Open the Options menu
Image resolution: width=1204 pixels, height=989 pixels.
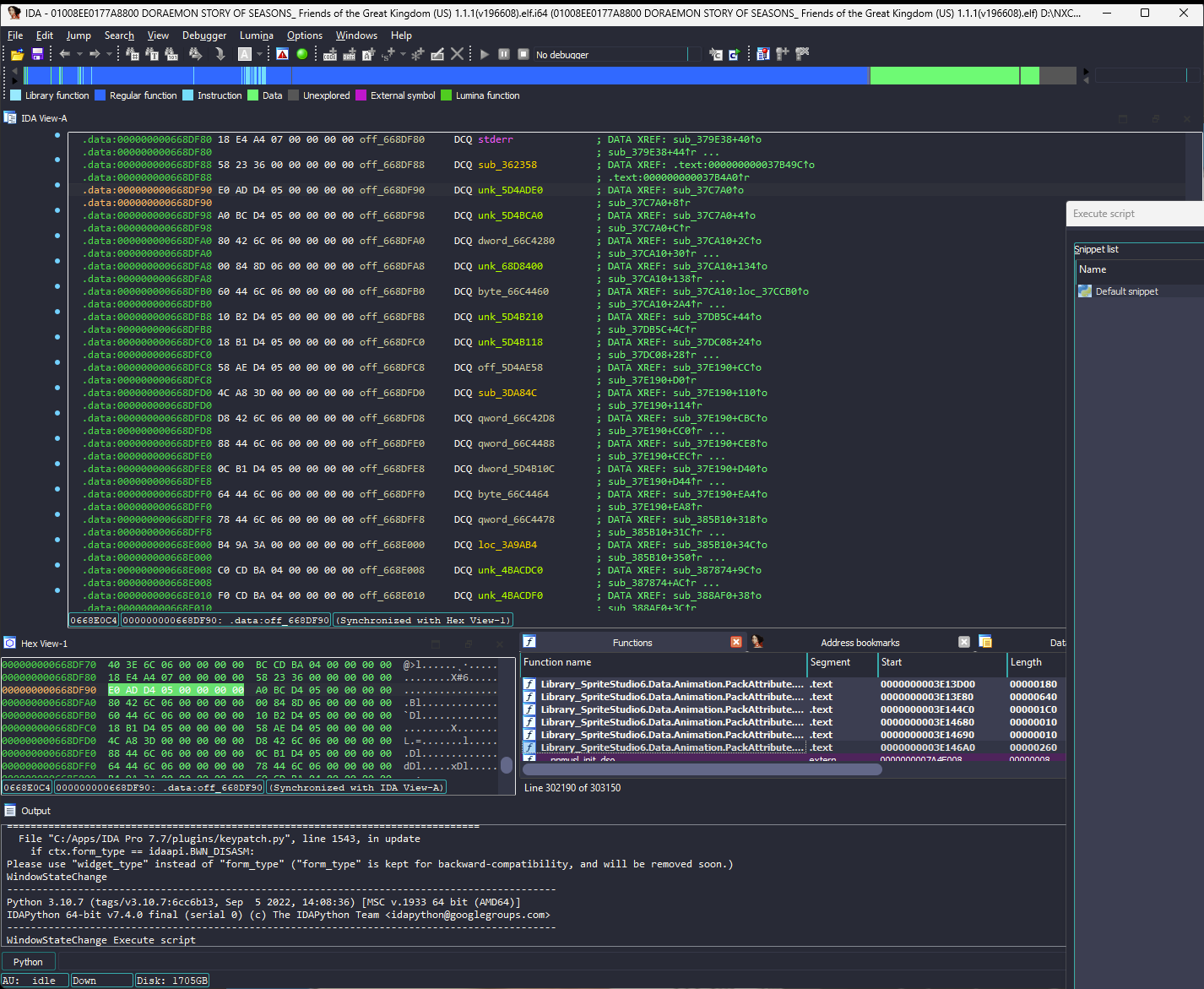click(x=305, y=35)
